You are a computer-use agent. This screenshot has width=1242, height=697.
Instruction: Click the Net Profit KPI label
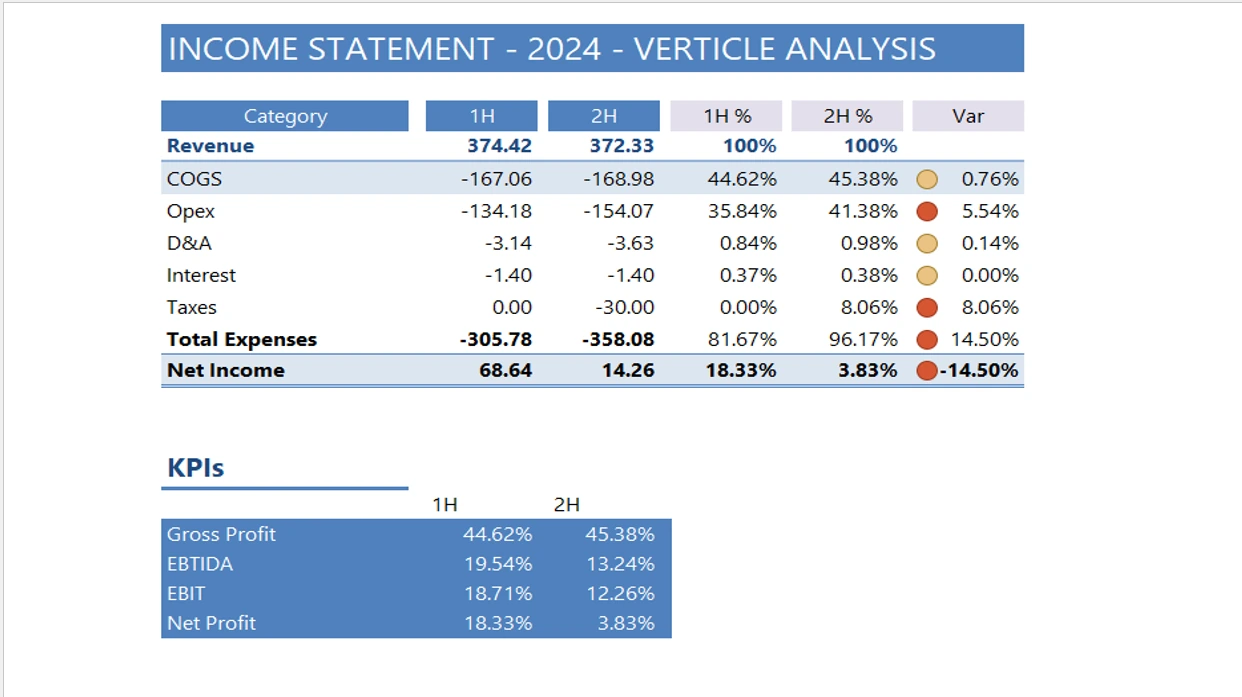[211, 623]
